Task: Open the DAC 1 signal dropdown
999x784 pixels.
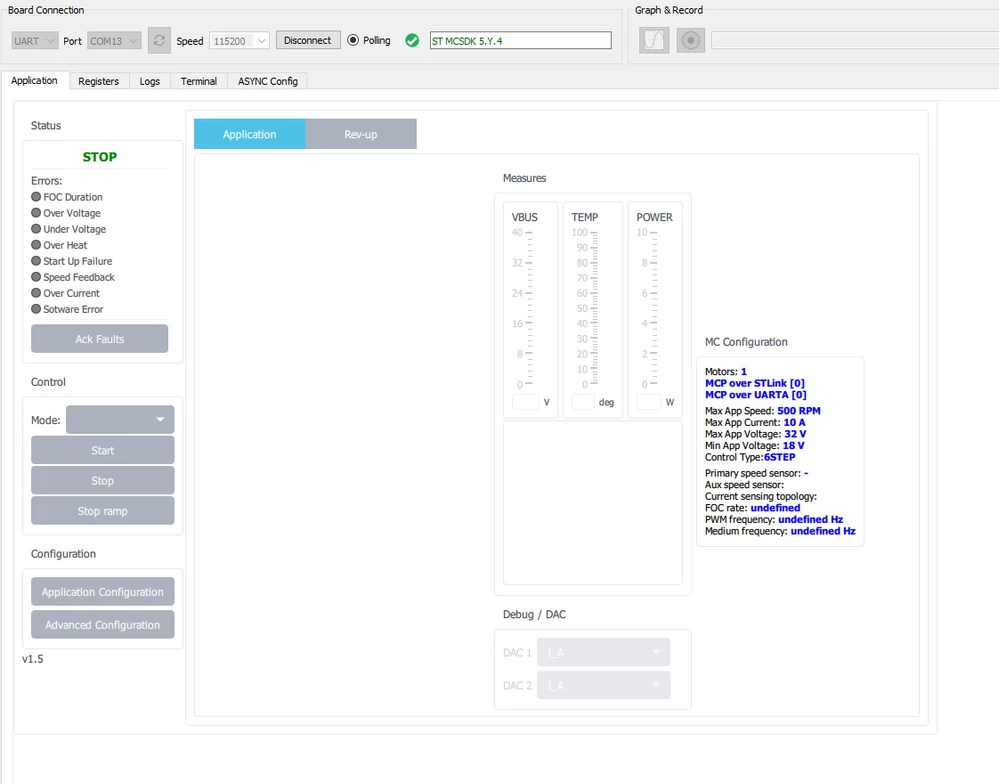Action: point(603,652)
